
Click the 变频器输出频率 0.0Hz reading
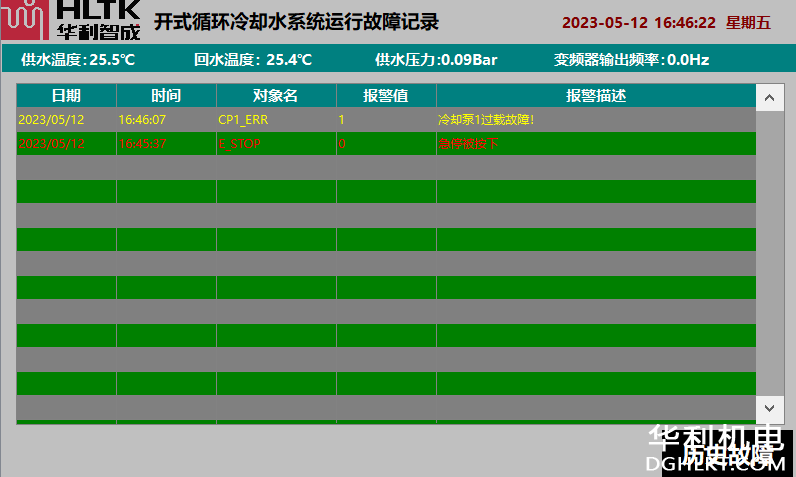[631, 60]
